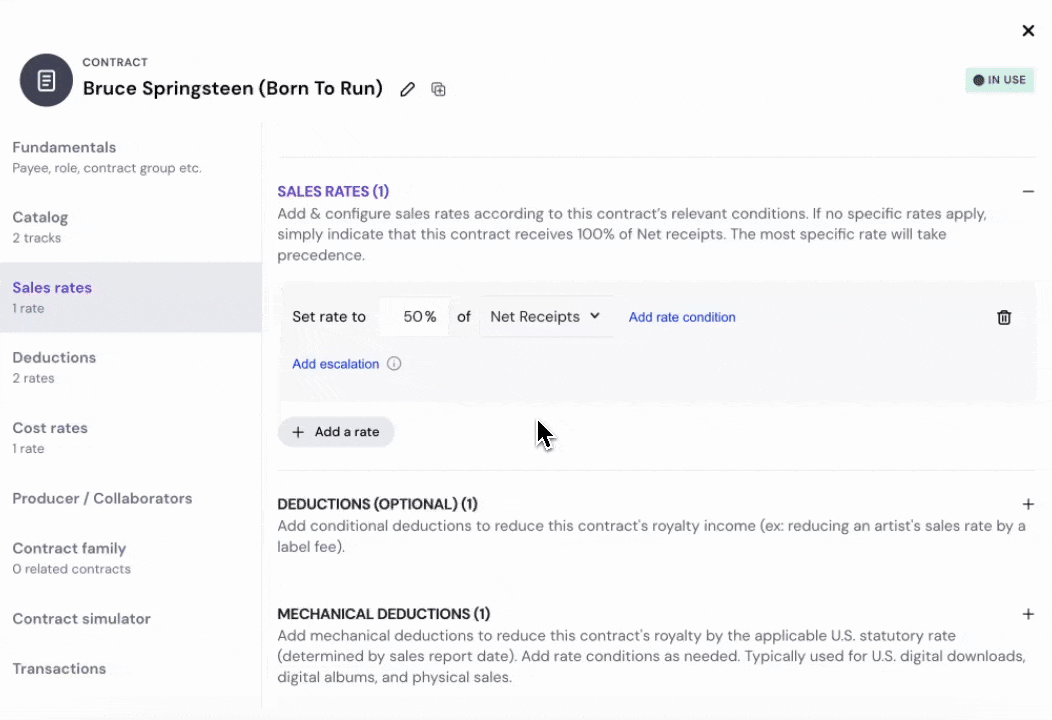Screen dimensions: 1052x720
Task: Click the contract title Bruce Springsteen
Action: tap(233, 89)
